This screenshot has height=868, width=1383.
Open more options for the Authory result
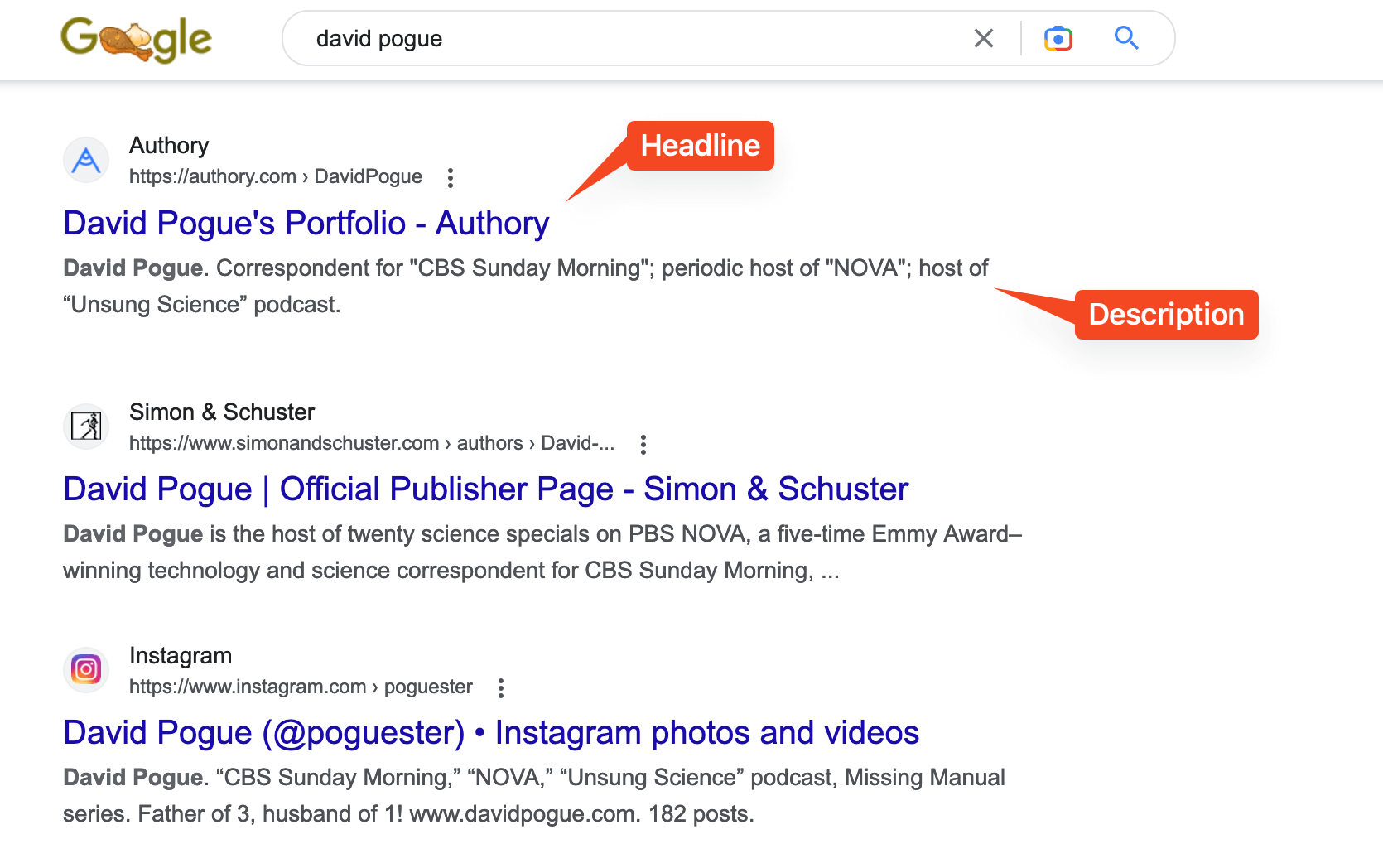tap(450, 177)
